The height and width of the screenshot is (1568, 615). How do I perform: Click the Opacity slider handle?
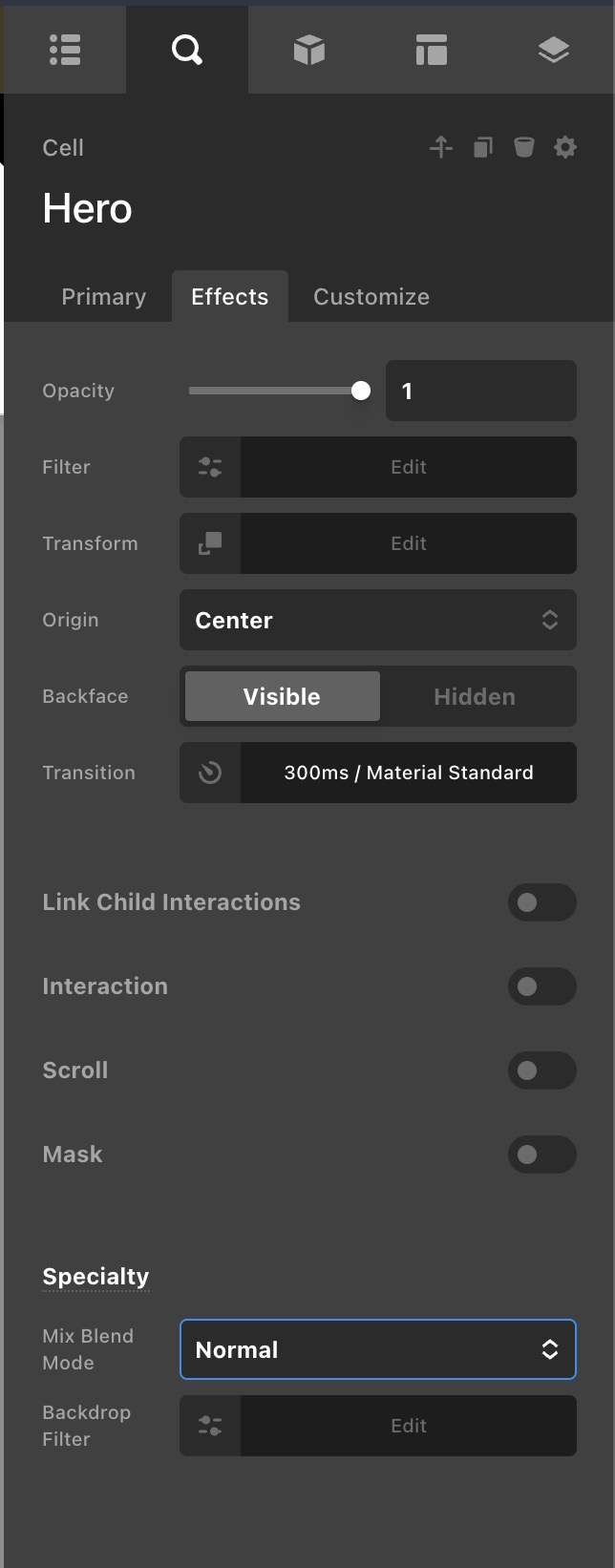361,391
